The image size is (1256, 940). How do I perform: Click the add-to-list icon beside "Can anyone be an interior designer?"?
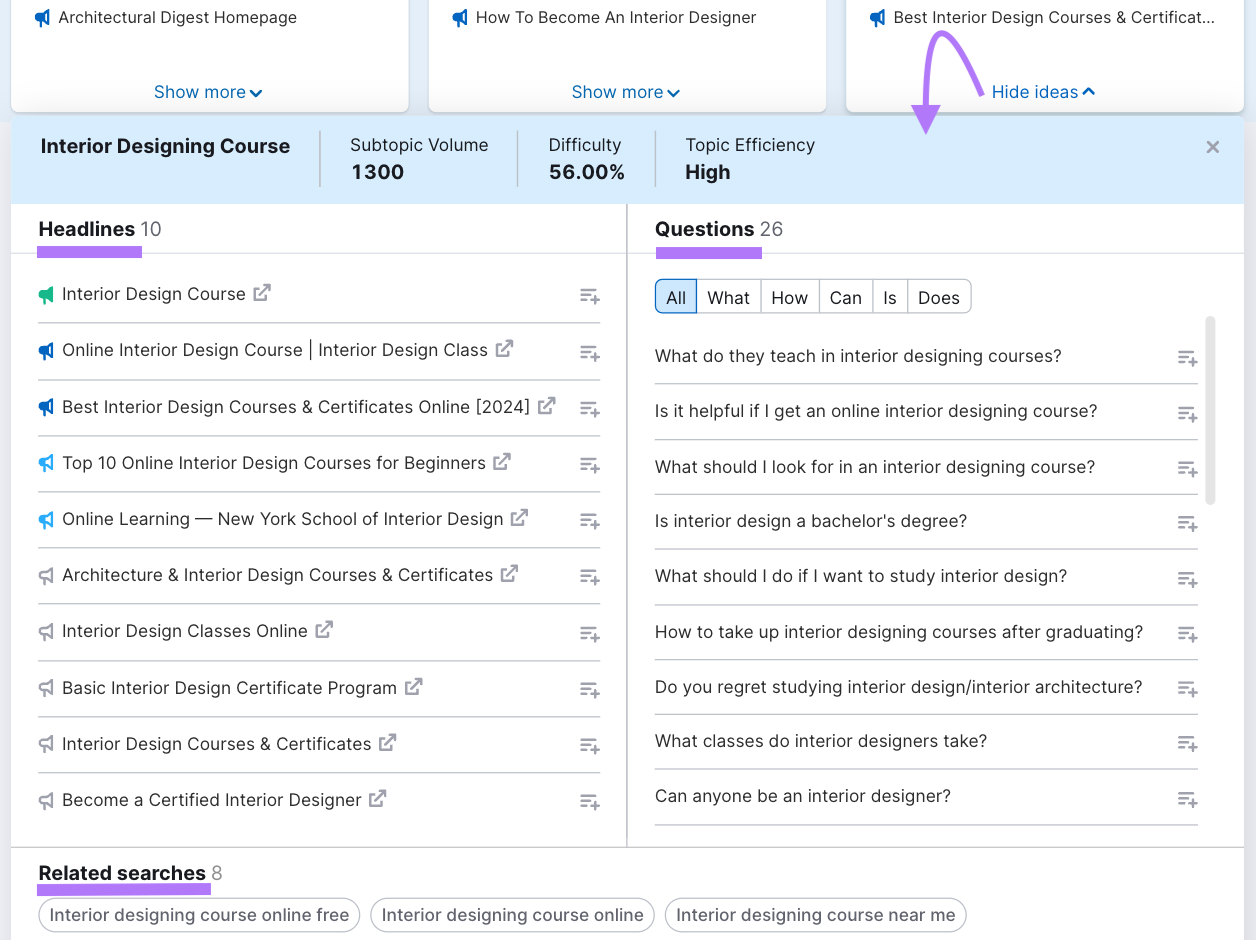click(1187, 799)
